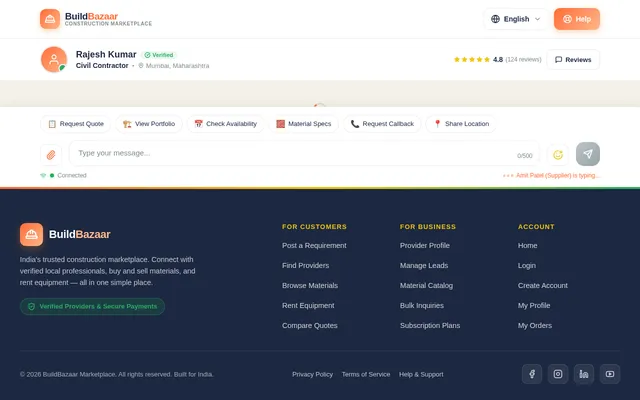Open Post a Requirement link
The height and width of the screenshot is (400, 640).
pos(314,245)
